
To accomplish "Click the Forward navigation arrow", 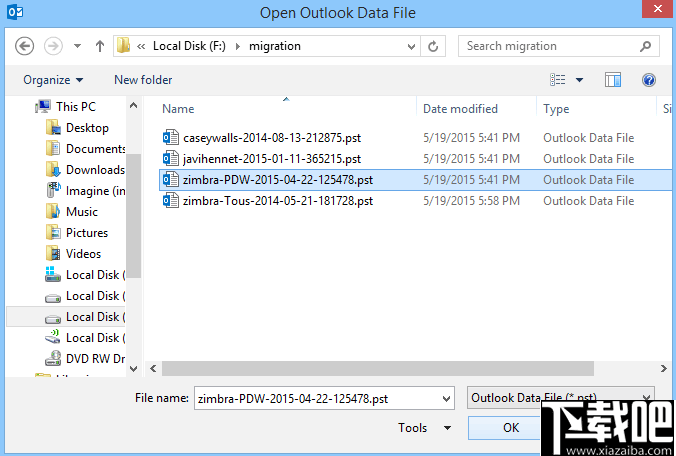I will [x=53, y=46].
